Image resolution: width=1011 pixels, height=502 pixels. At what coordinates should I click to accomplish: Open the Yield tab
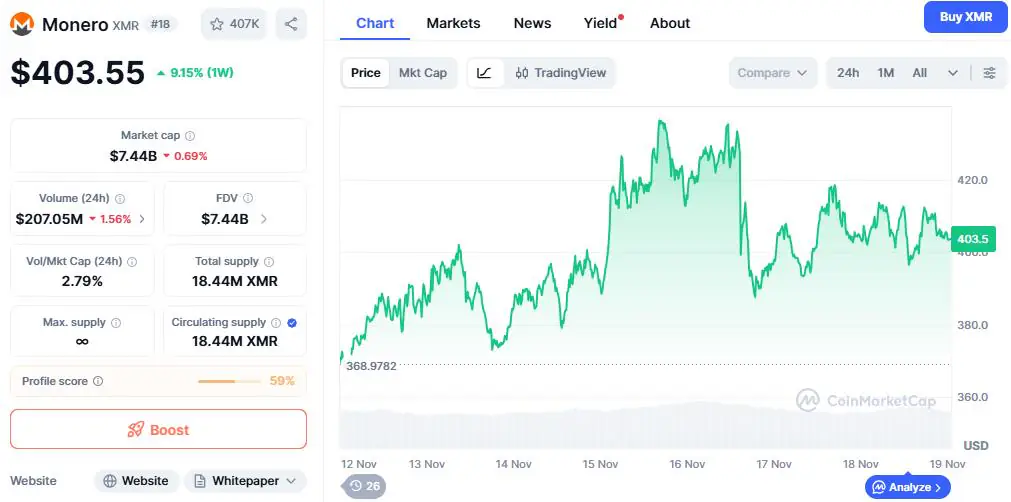click(x=600, y=23)
